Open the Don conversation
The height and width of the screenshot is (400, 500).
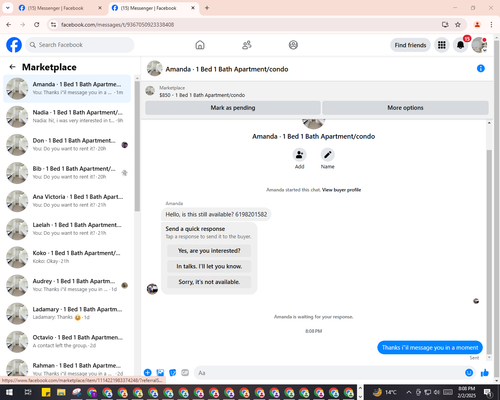pos(67,145)
